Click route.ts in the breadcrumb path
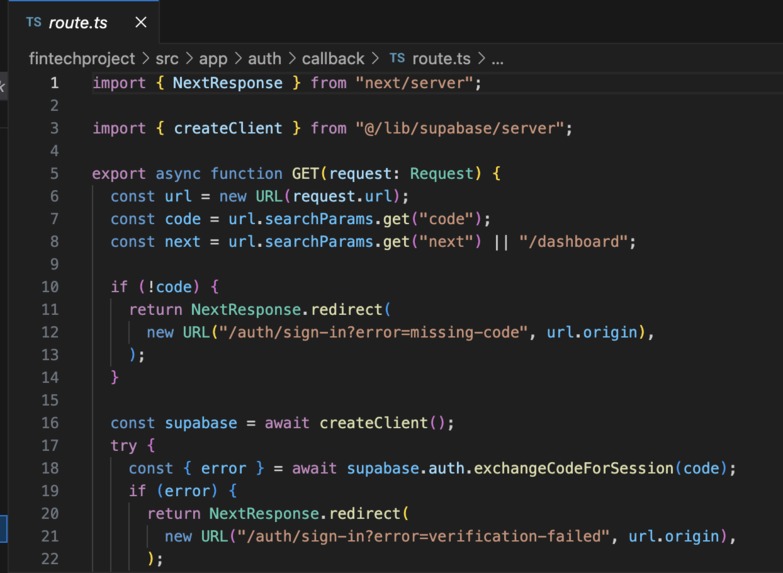Image resolution: width=783 pixels, height=573 pixels. (x=441, y=59)
